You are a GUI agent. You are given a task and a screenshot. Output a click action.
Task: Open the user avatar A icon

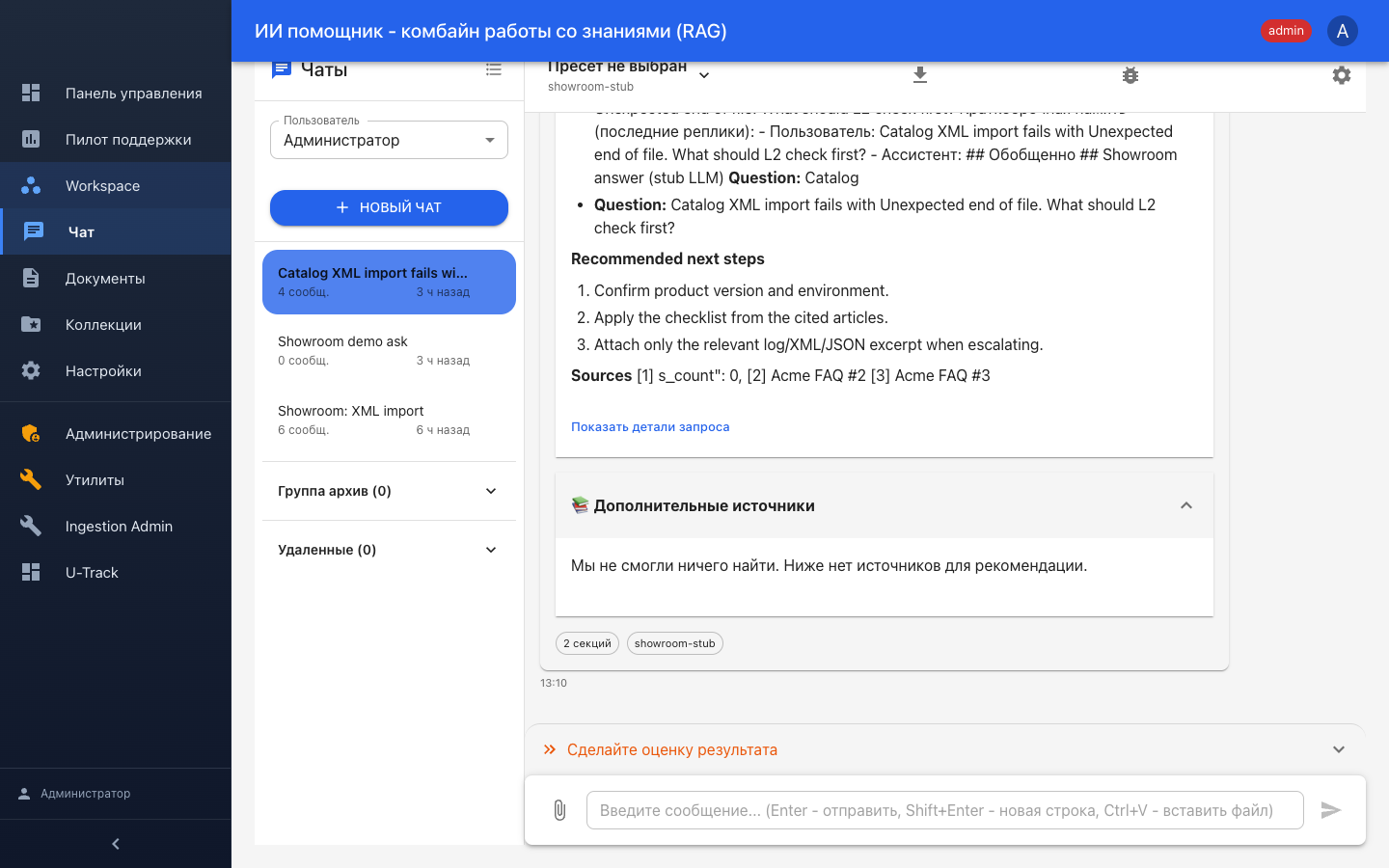click(x=1343, y=31)
